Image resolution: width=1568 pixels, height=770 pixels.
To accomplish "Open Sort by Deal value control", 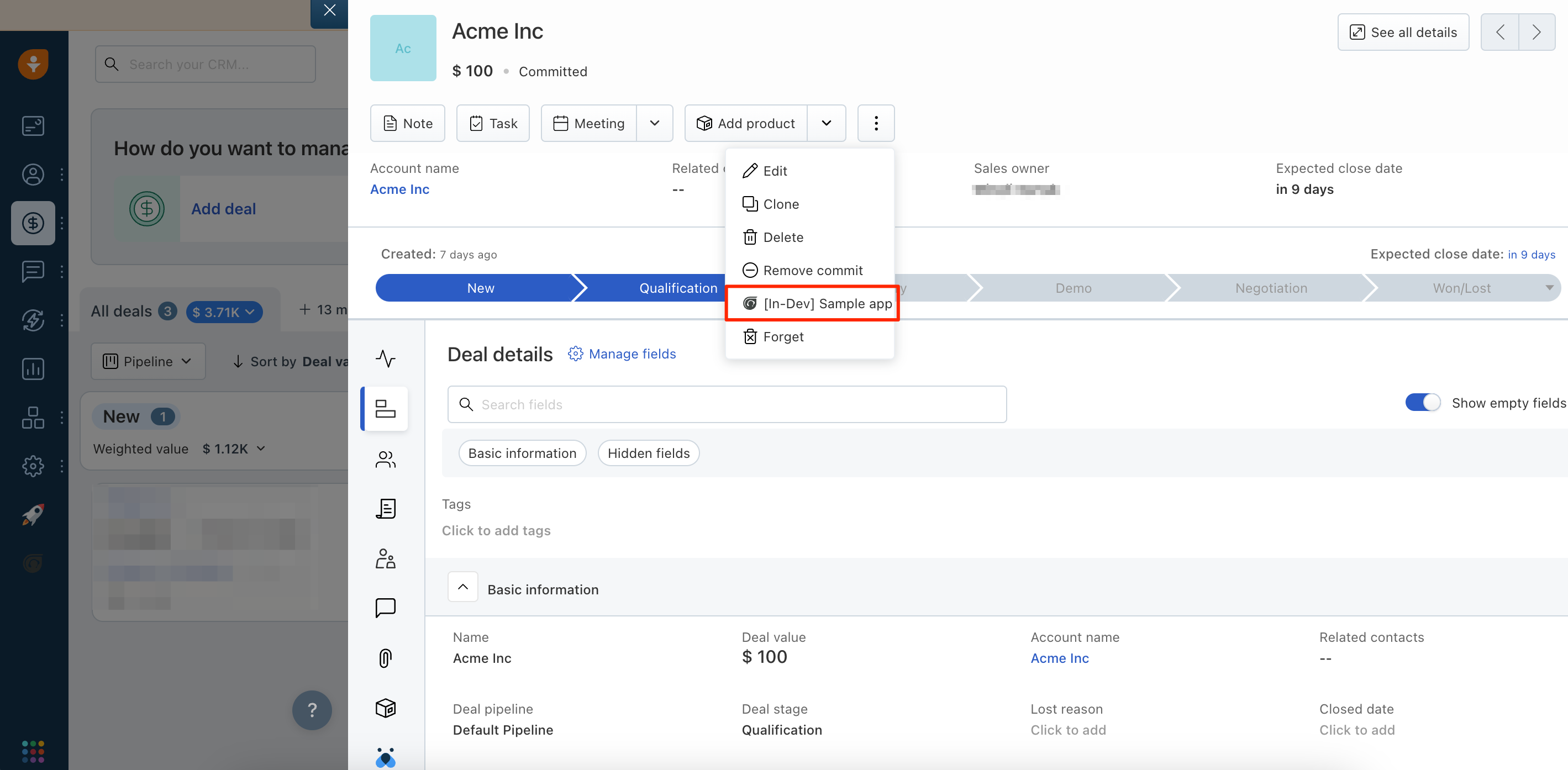I will 291,362.
